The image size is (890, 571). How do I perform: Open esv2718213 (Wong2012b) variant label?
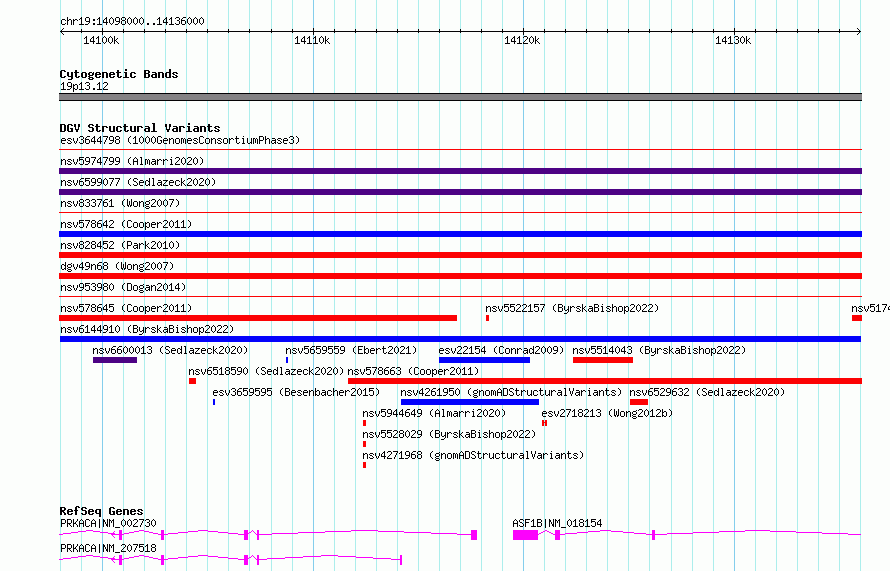point(607,413)
